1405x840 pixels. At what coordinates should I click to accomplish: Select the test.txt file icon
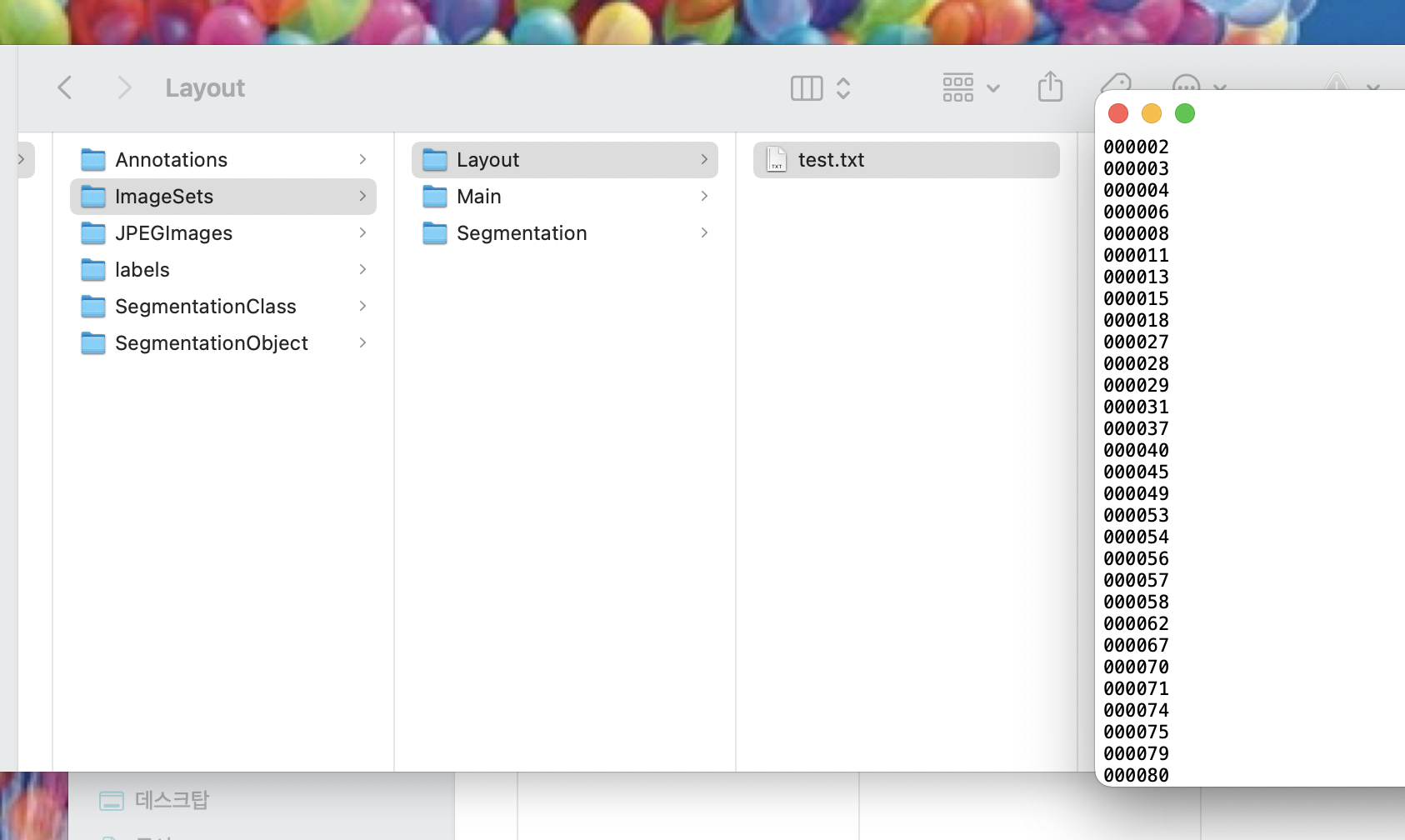point(777,159)
